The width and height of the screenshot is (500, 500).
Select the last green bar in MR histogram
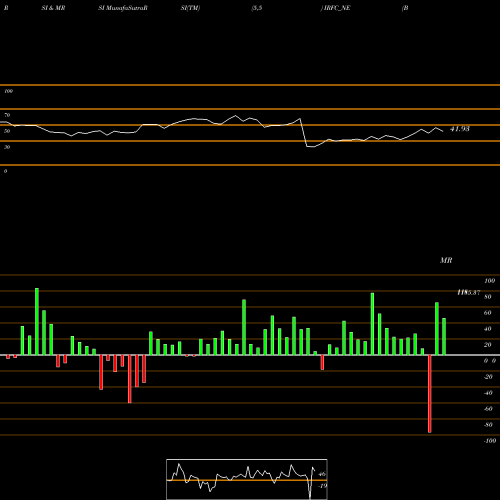(x=444, y=336)
